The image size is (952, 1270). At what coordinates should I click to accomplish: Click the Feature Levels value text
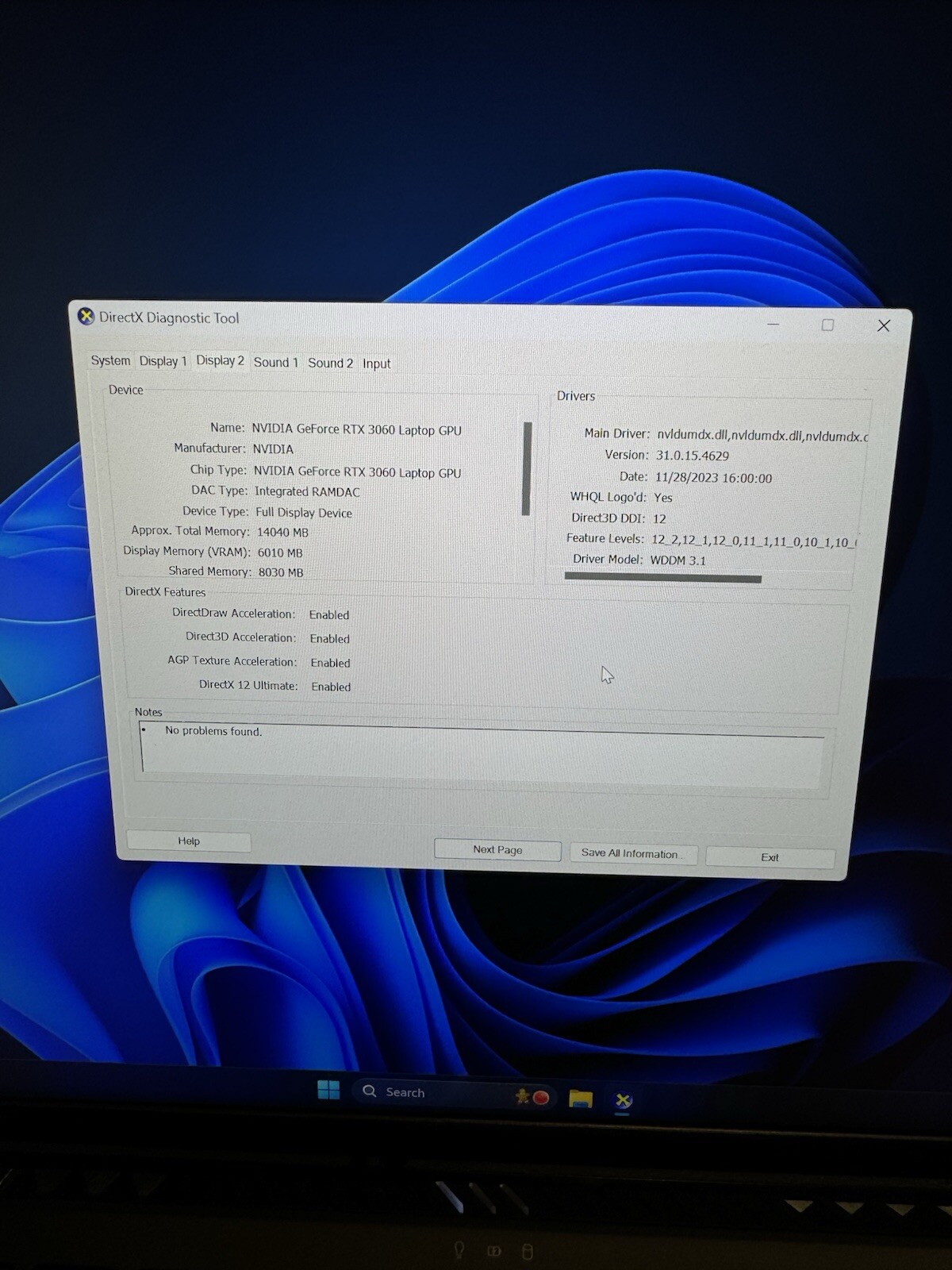click(754, 541)
